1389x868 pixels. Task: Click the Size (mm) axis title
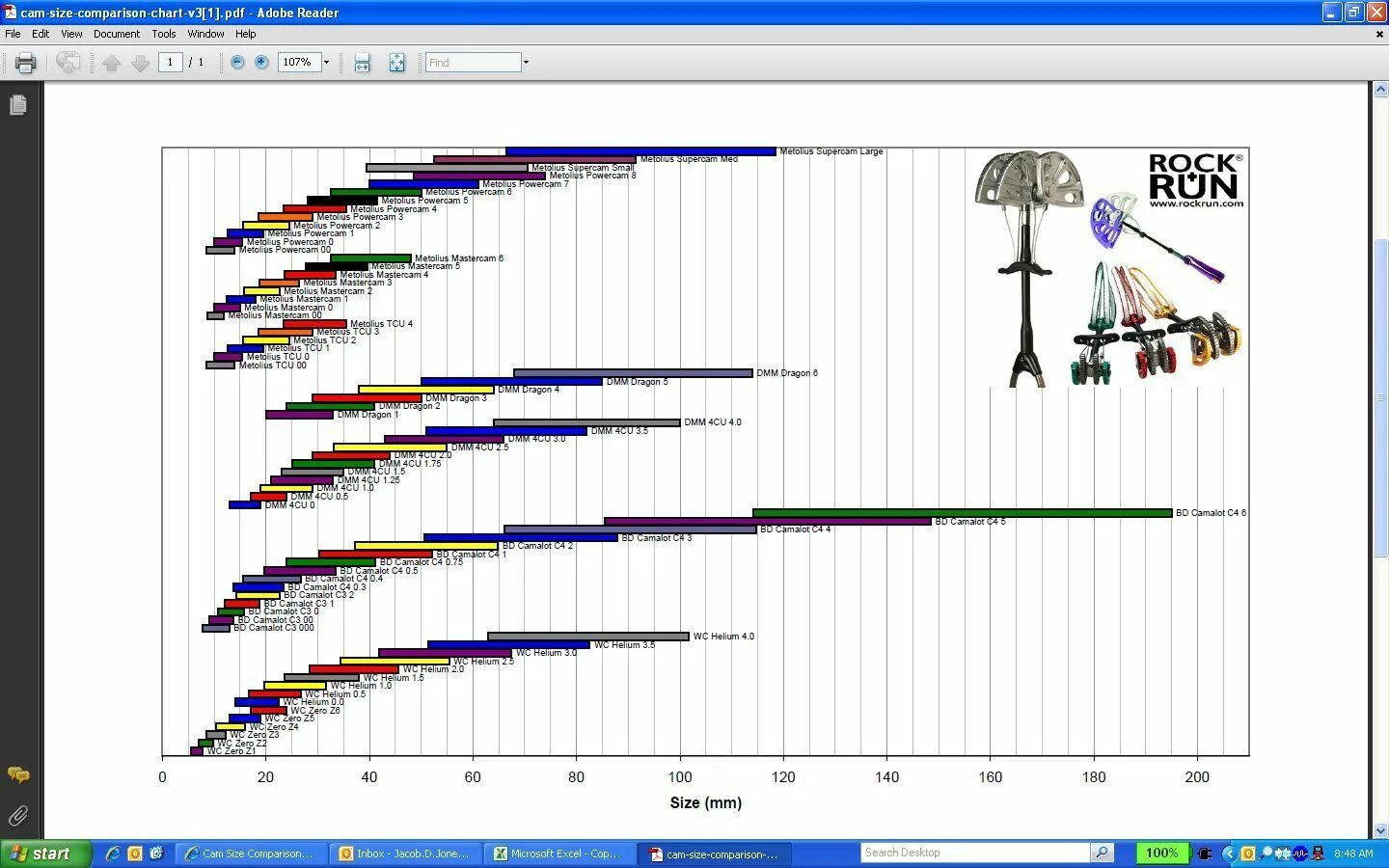tap(705, 802)
